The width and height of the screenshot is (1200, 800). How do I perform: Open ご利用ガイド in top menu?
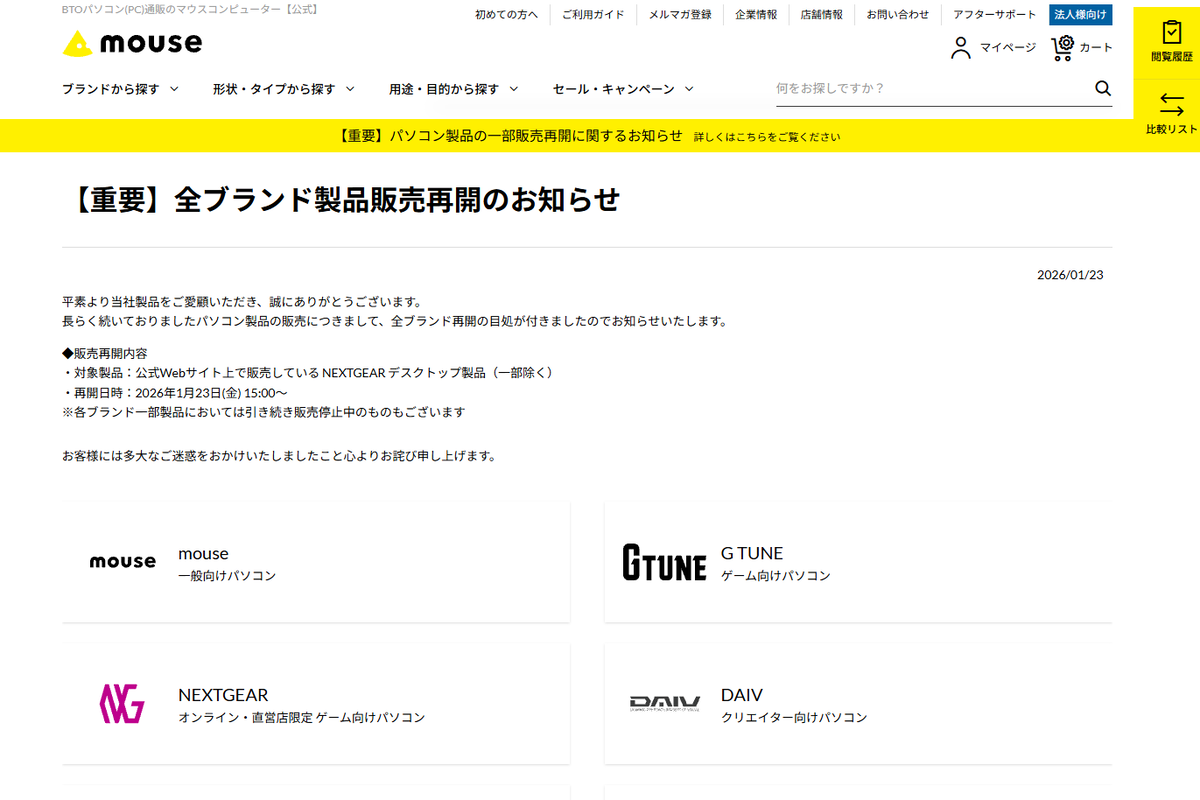(593, 15)
